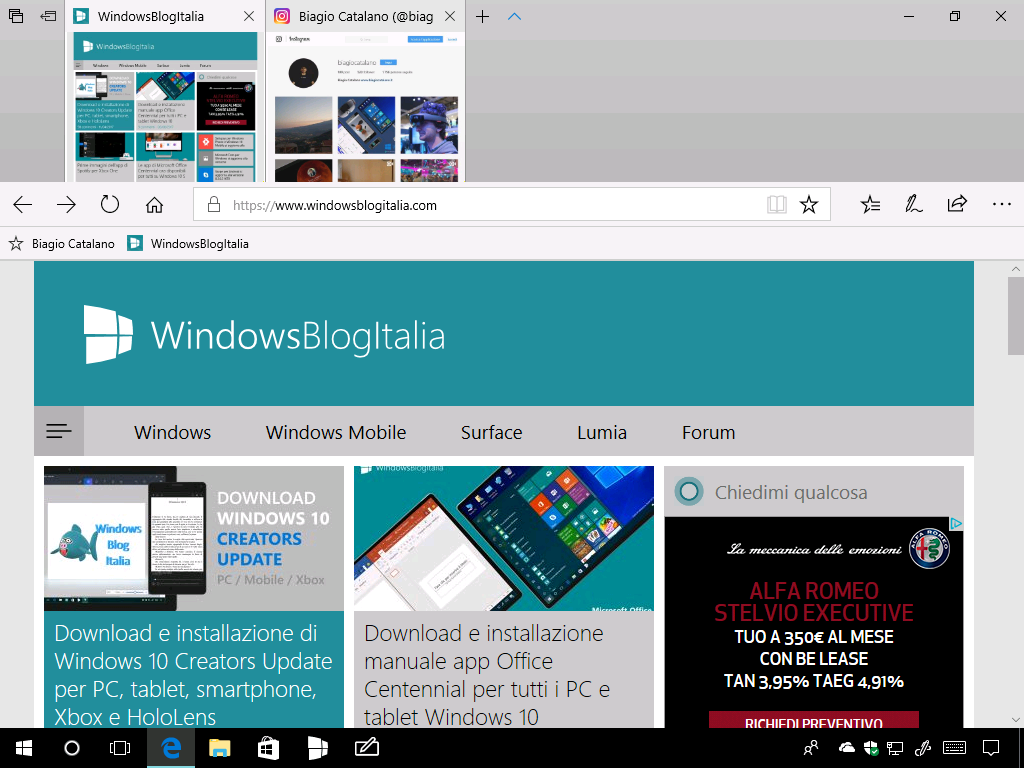This screenshot has width=1024, height=768.
Task: Open the People icon in system tray
Action: [x=811, y=748]
